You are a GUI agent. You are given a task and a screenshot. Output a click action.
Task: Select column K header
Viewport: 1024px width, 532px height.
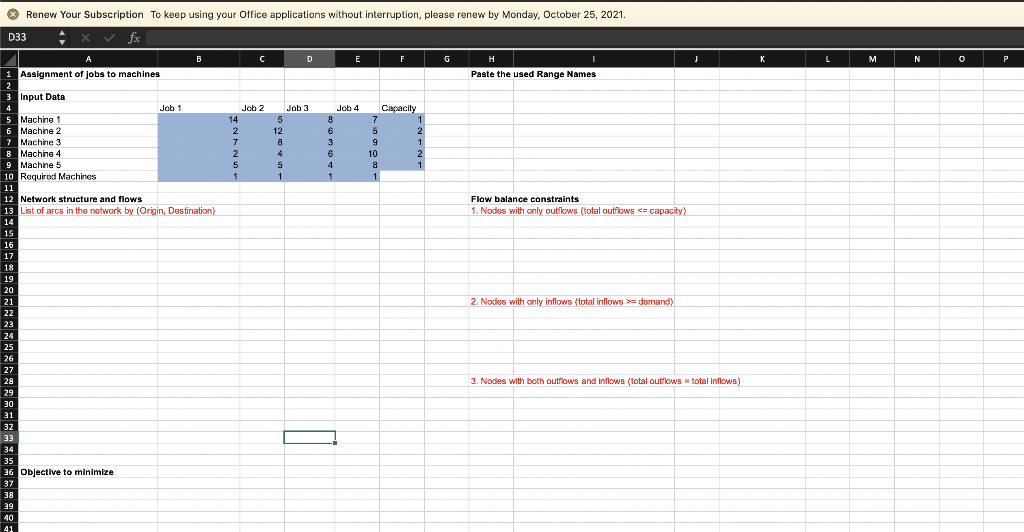(762, 59)
